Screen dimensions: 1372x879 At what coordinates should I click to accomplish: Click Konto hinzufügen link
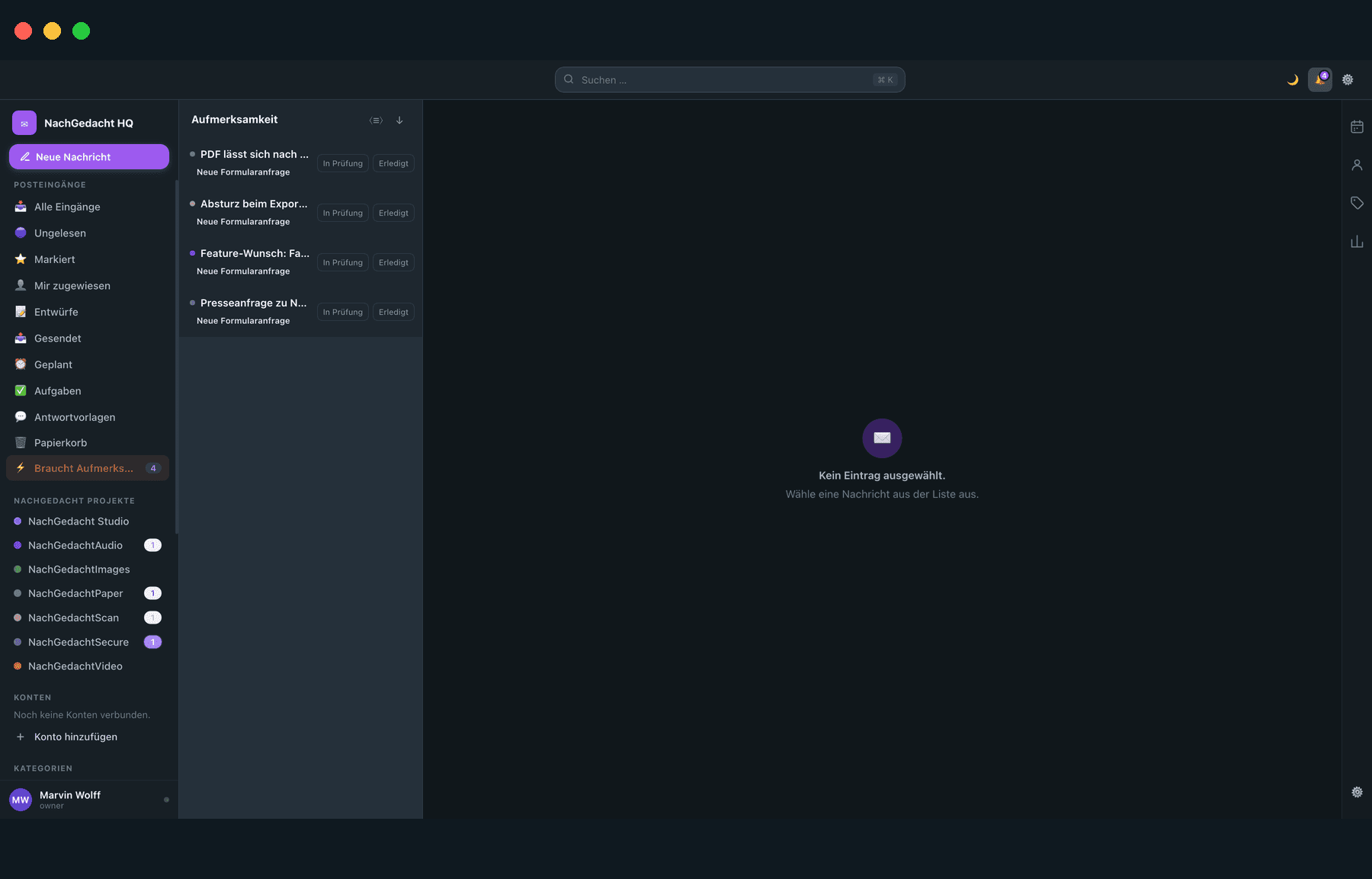(x=75, y=737)
